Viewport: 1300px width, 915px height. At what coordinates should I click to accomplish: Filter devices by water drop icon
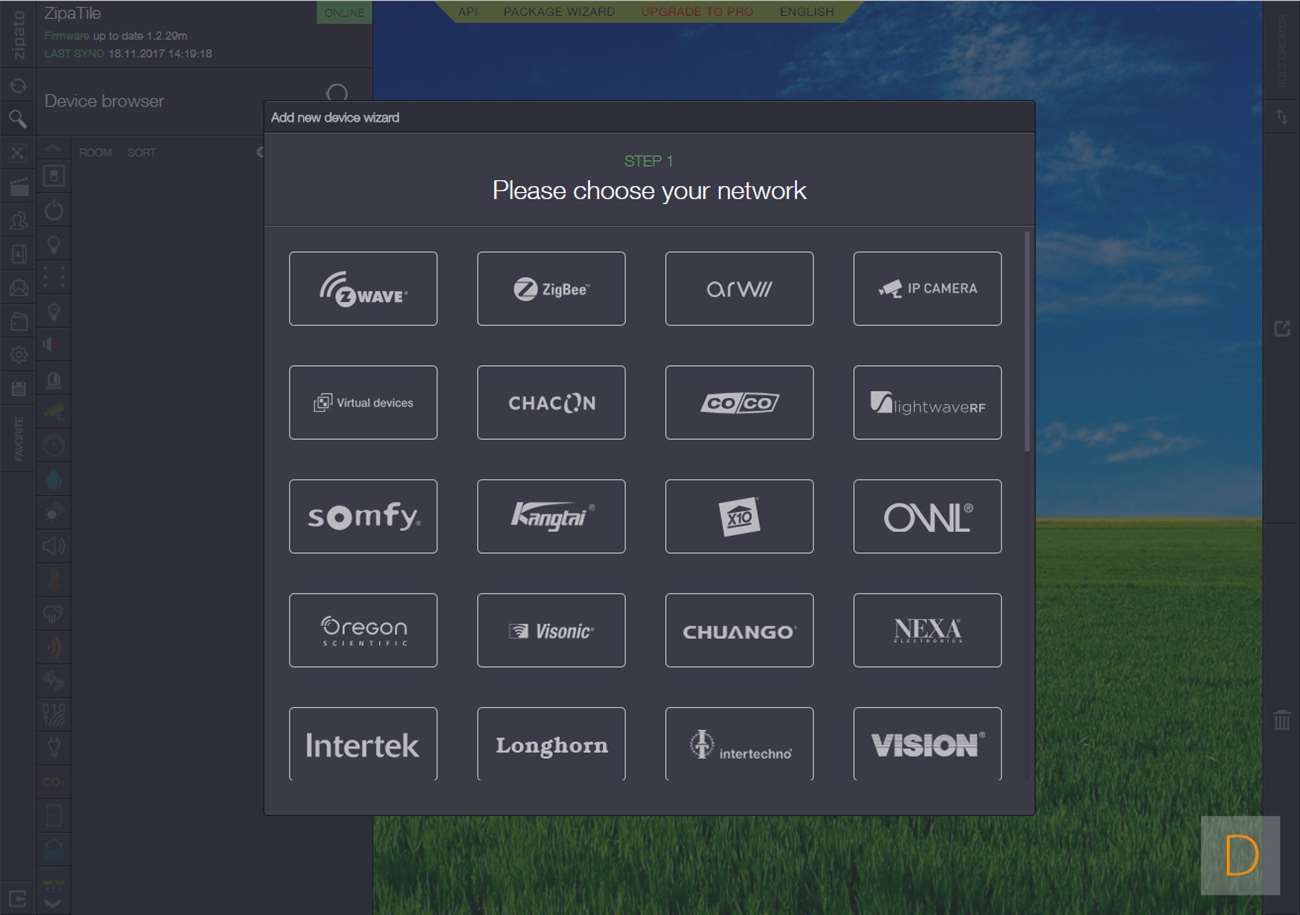pos(54,479)
